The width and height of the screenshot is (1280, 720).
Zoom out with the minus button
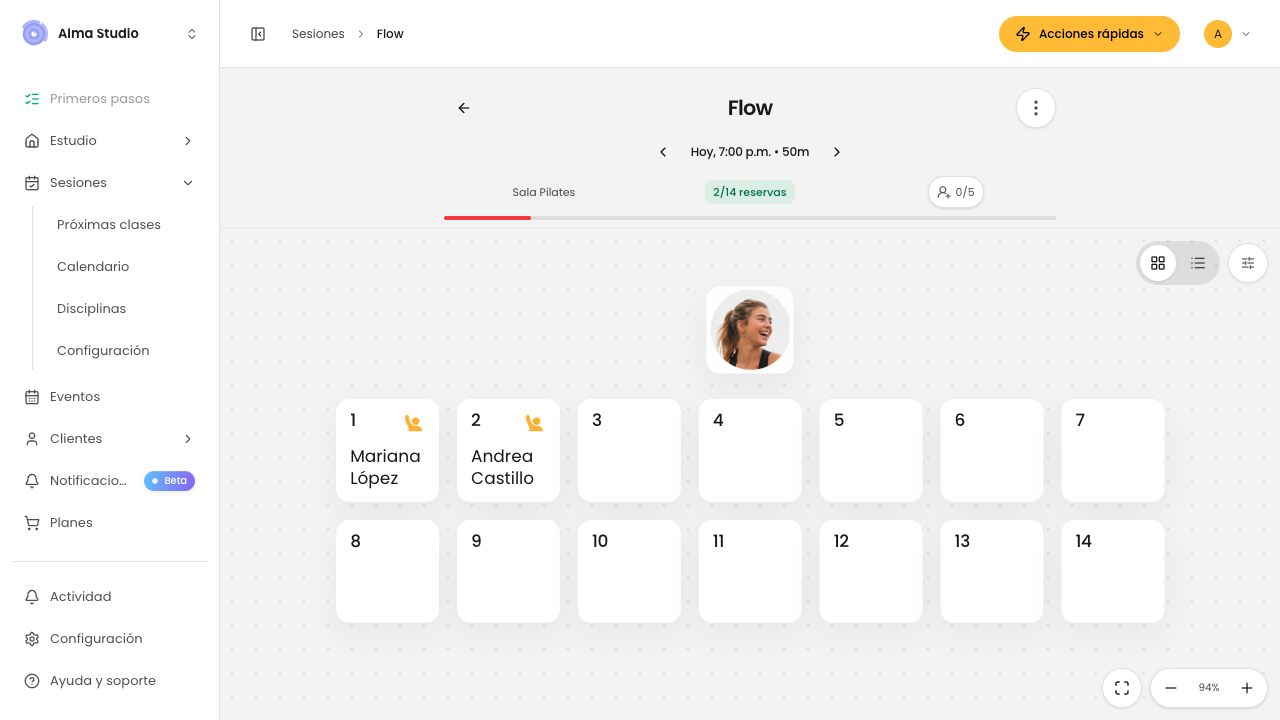coord(1171,688)
